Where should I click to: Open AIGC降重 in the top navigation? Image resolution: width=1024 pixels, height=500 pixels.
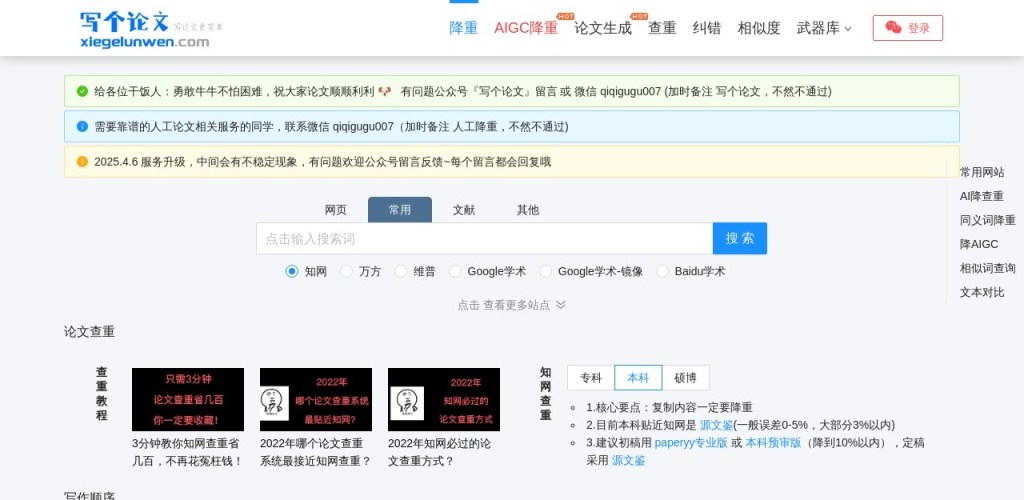pos(526,28)
